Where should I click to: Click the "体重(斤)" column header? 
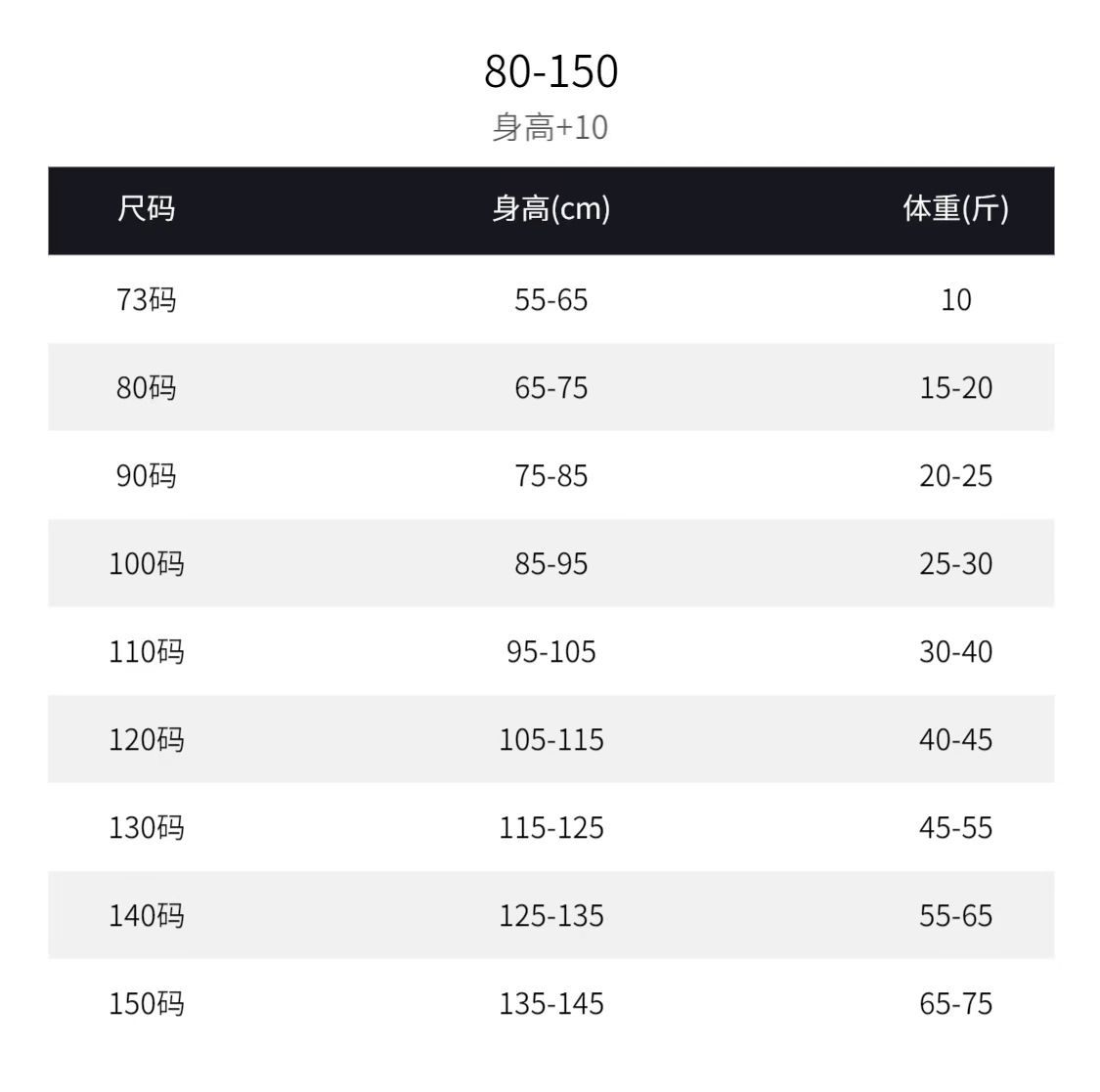coord(955,208)
